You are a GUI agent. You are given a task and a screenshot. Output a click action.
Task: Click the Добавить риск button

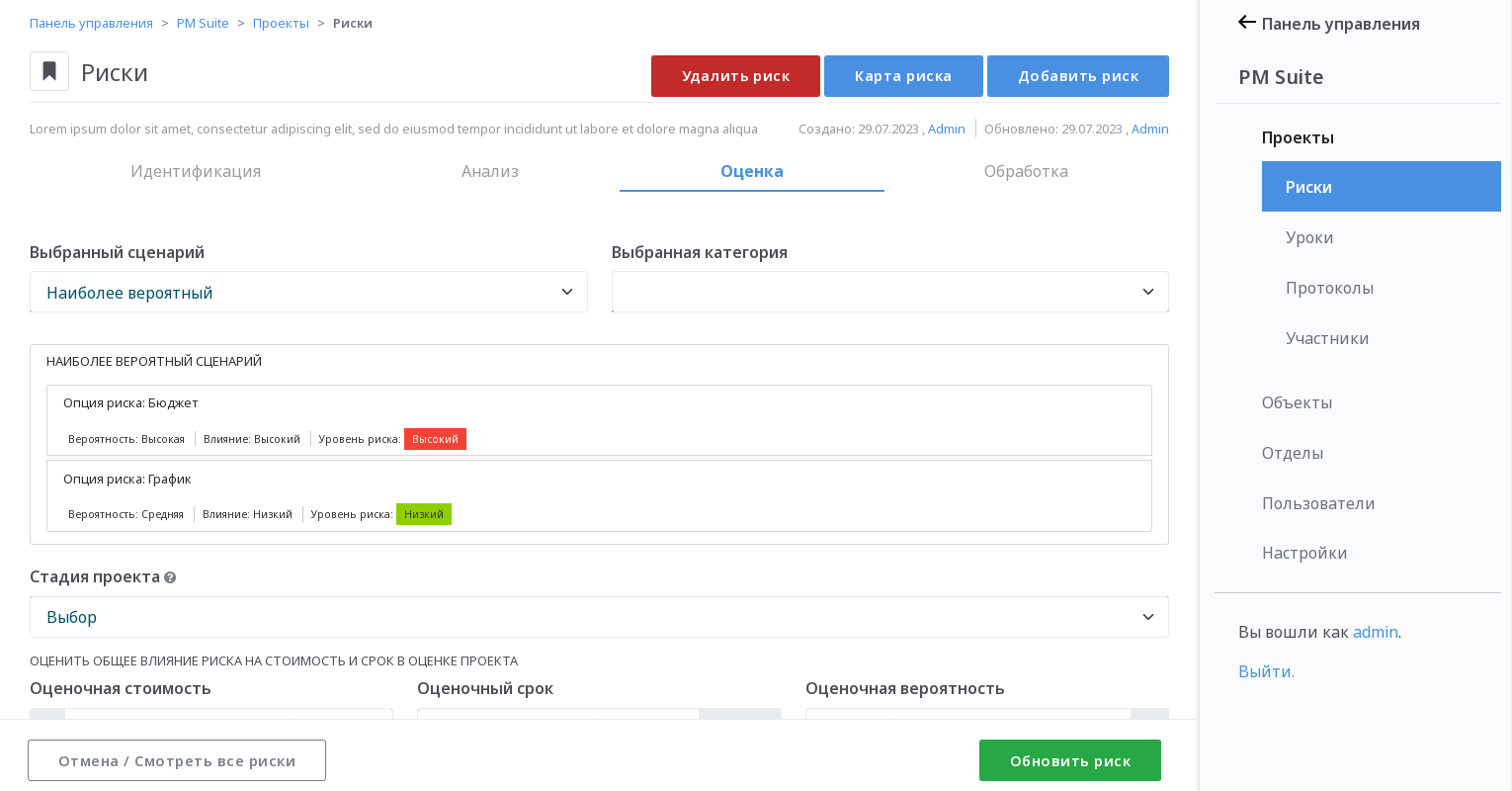click(1078, 76)
